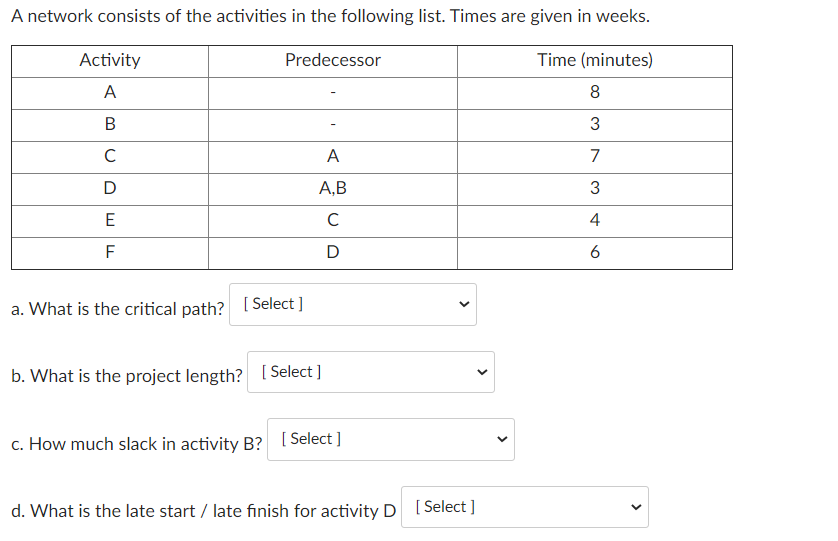Click the time value 7 cell
Image resolution: width=838 pixels, height=541 pixels.
594,156
